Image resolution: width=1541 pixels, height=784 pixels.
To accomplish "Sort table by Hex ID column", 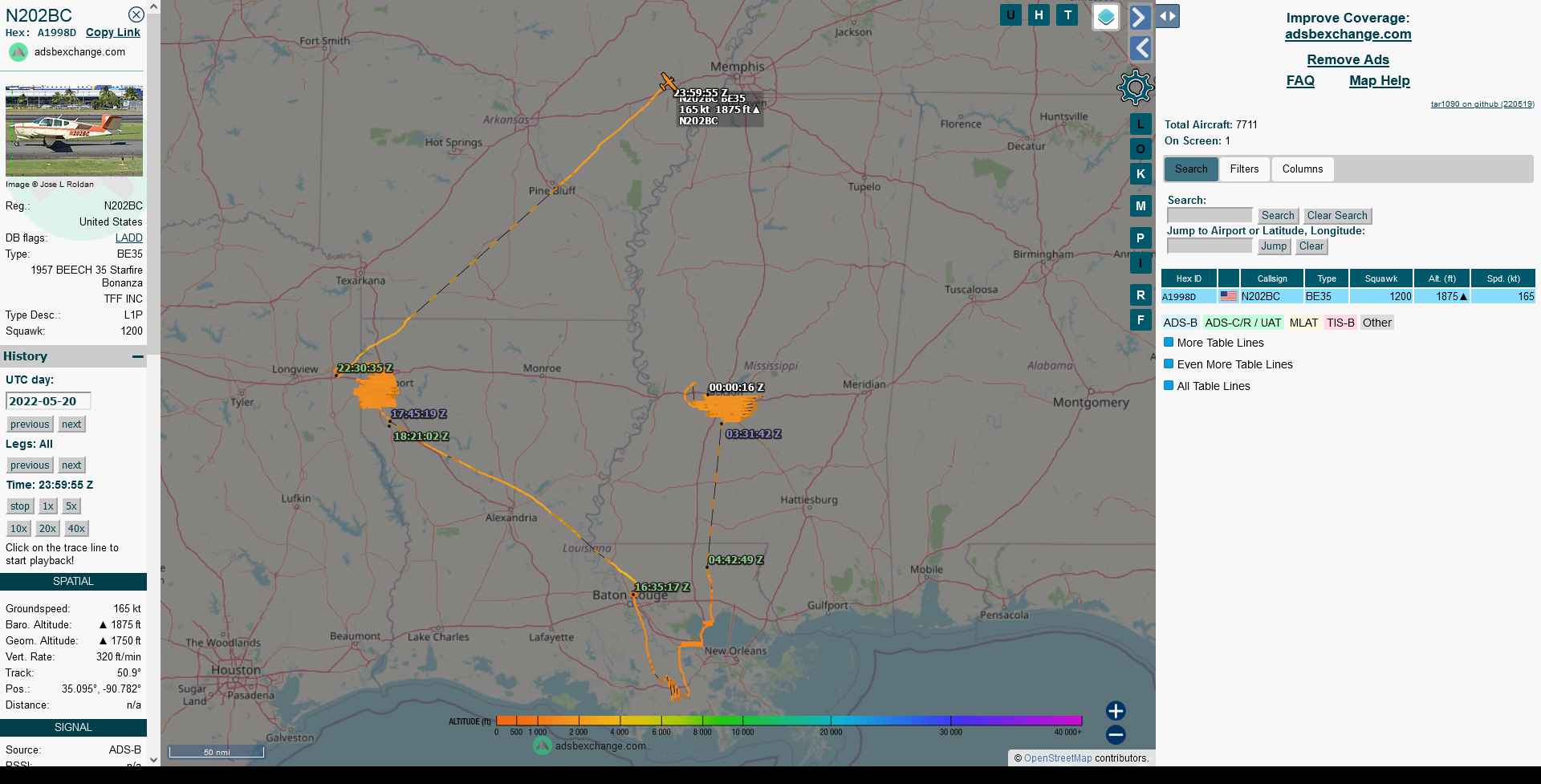I will (1189, 278).
